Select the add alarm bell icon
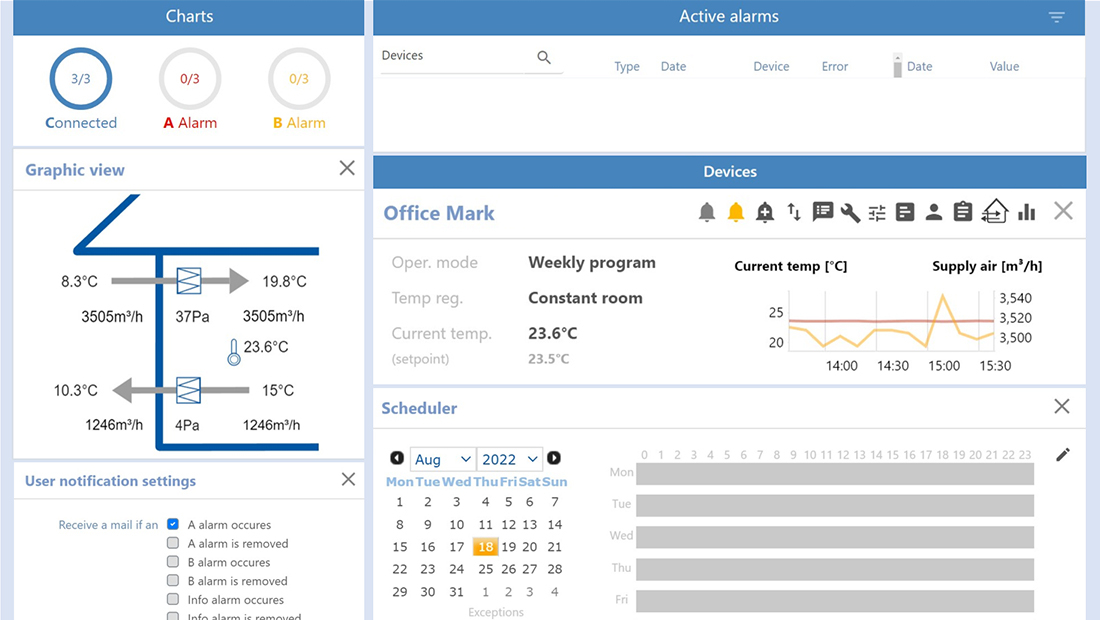The height and width of the screenshot is (620, 1100). (765, 212)
